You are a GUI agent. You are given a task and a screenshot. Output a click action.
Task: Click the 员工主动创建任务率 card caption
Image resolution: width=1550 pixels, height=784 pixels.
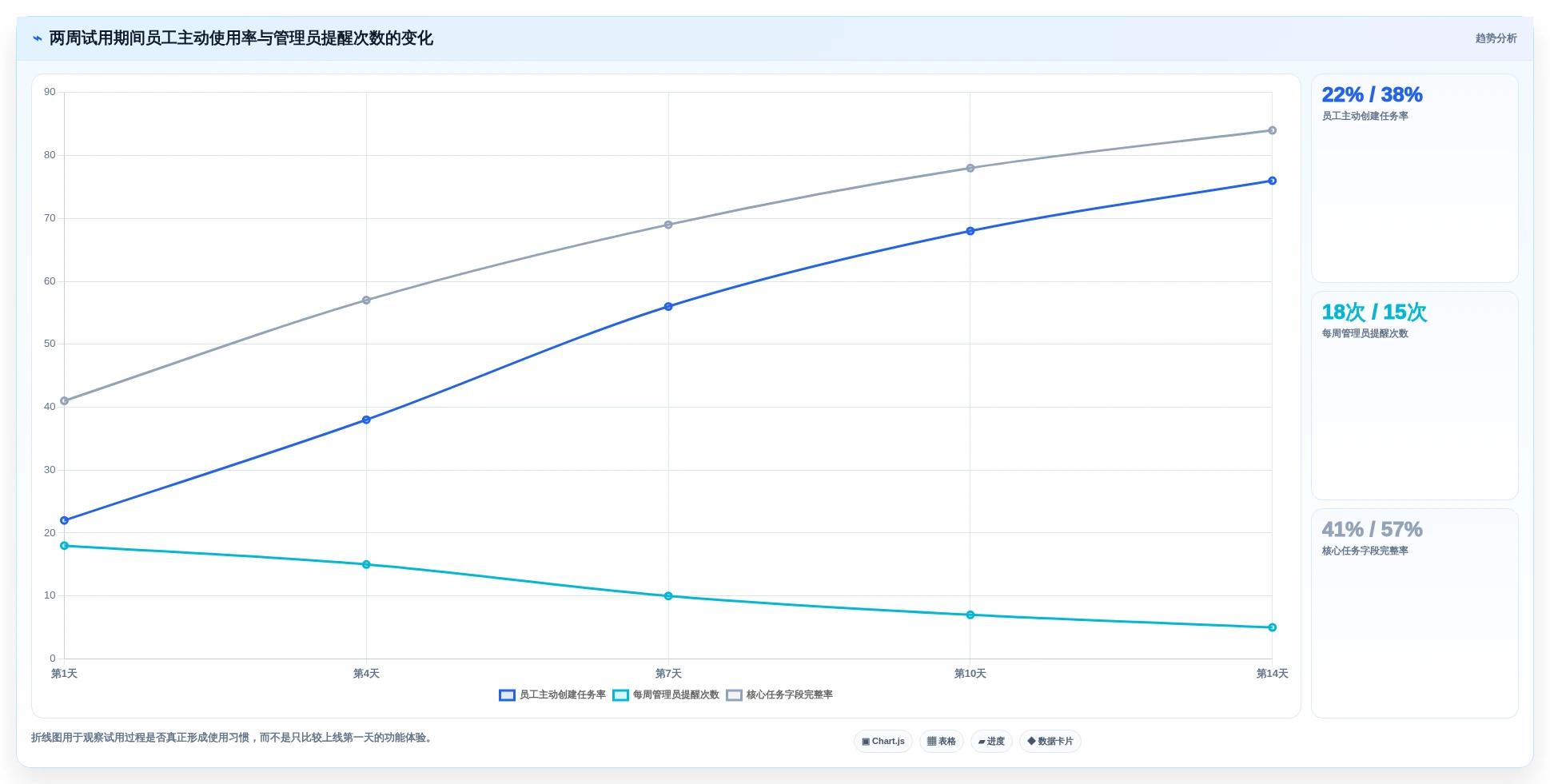click(1365, 116)
